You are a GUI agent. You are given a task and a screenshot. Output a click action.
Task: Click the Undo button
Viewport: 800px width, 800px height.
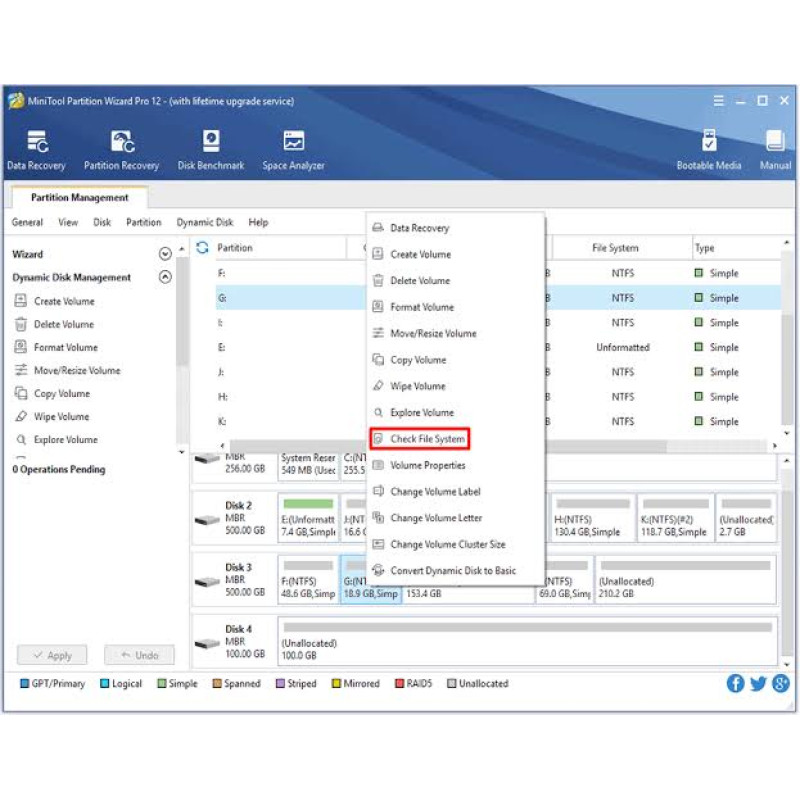(139, 655)
